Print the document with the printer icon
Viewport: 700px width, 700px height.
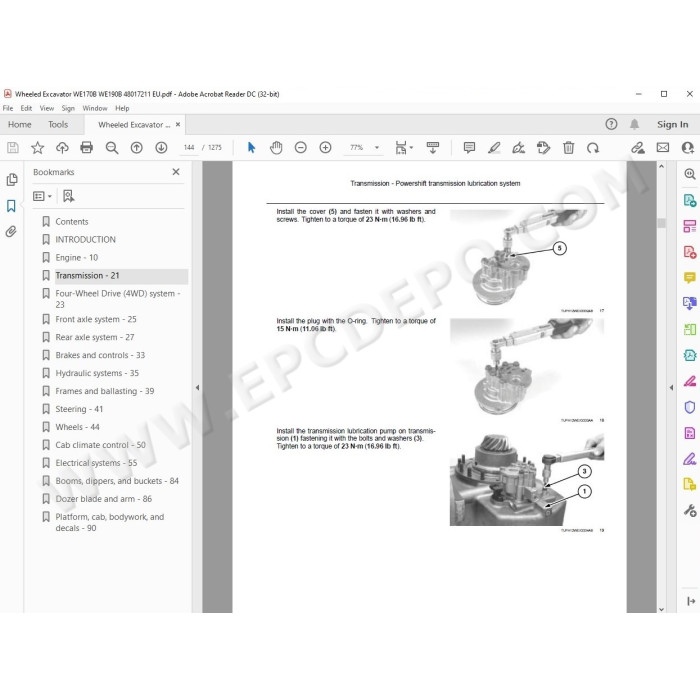coord(87,148)
